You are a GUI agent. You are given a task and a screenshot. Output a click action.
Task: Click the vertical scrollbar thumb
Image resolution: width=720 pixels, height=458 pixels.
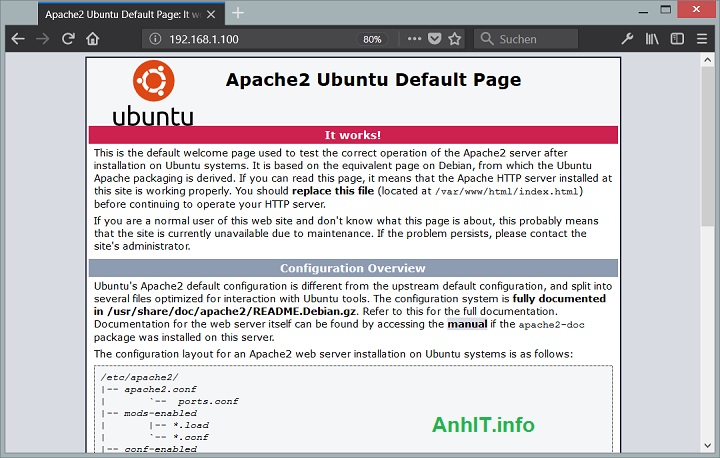(x=707, y=146)
